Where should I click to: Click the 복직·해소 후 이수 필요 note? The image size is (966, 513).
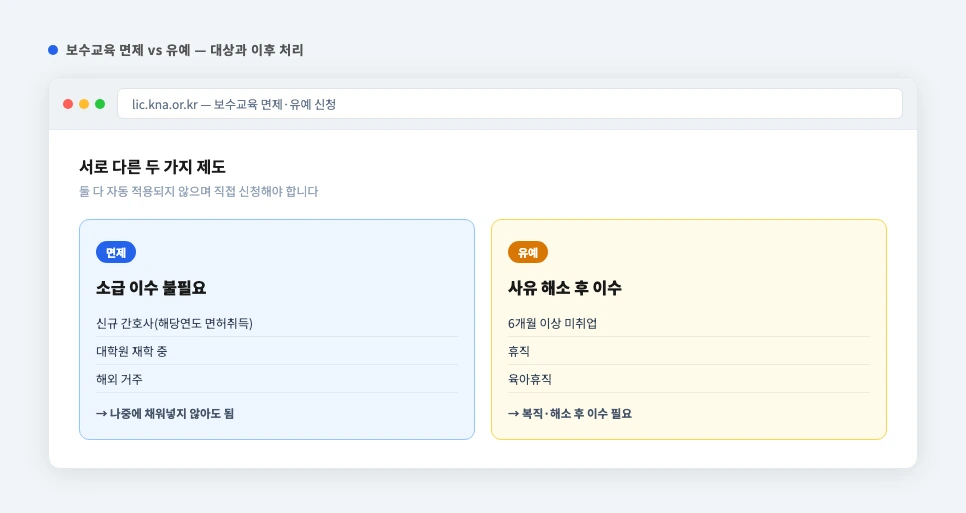pos(570,414)
